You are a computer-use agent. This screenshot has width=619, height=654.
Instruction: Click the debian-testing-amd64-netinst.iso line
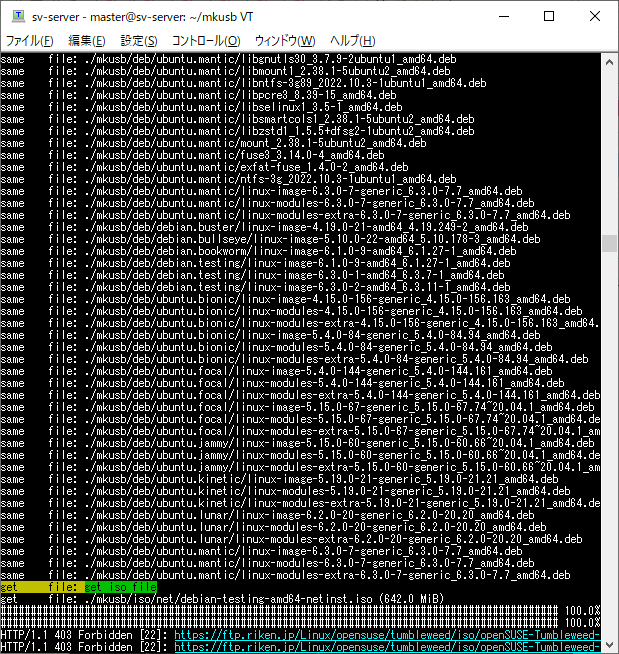222,599
